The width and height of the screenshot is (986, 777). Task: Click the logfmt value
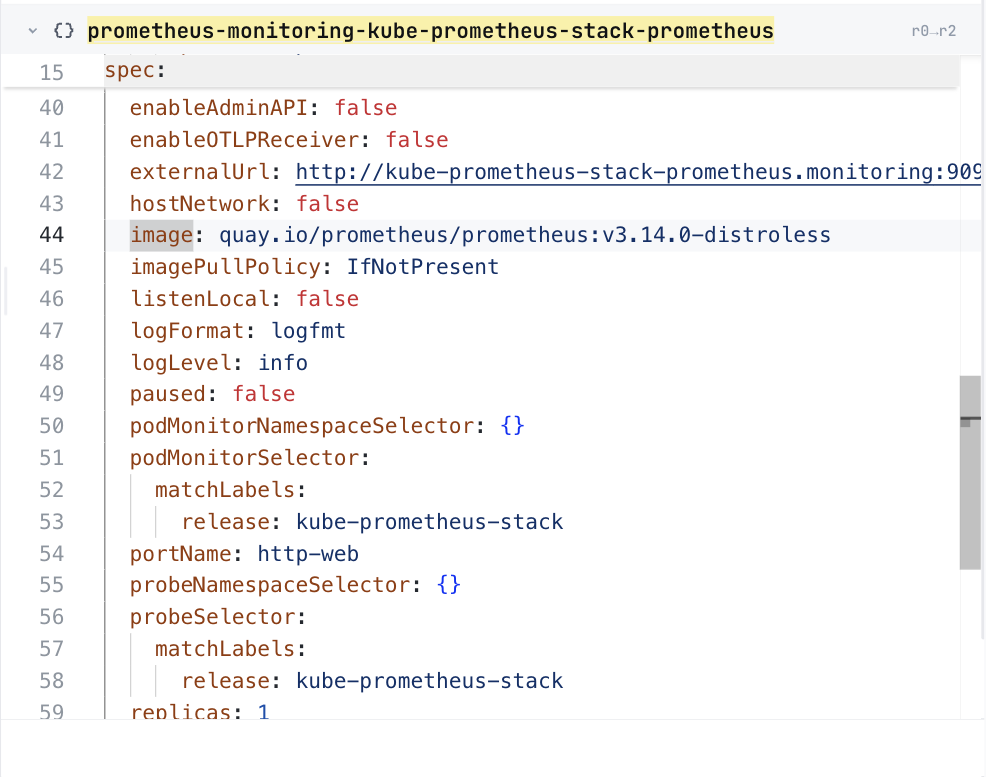(308, 331)
